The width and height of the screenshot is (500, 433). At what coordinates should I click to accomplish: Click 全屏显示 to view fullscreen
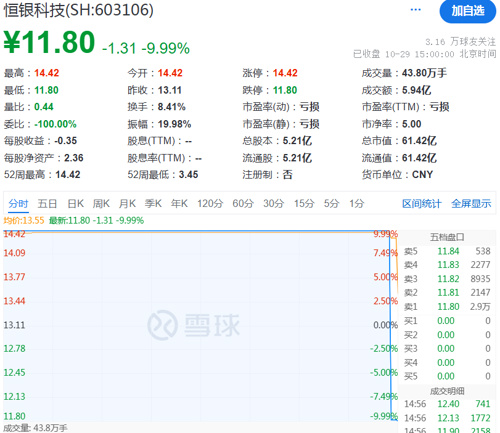[x=471, y=203]
